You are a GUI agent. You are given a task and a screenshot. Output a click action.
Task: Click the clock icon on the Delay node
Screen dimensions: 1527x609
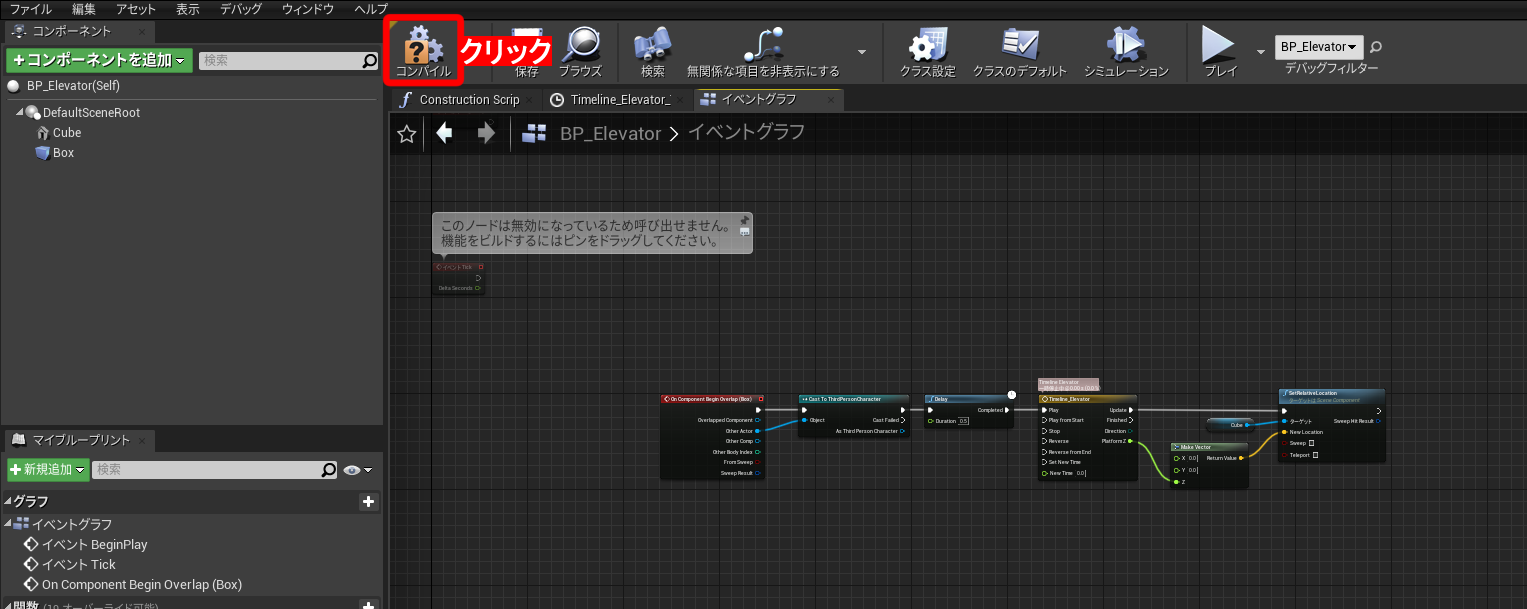coord(1012,395)
